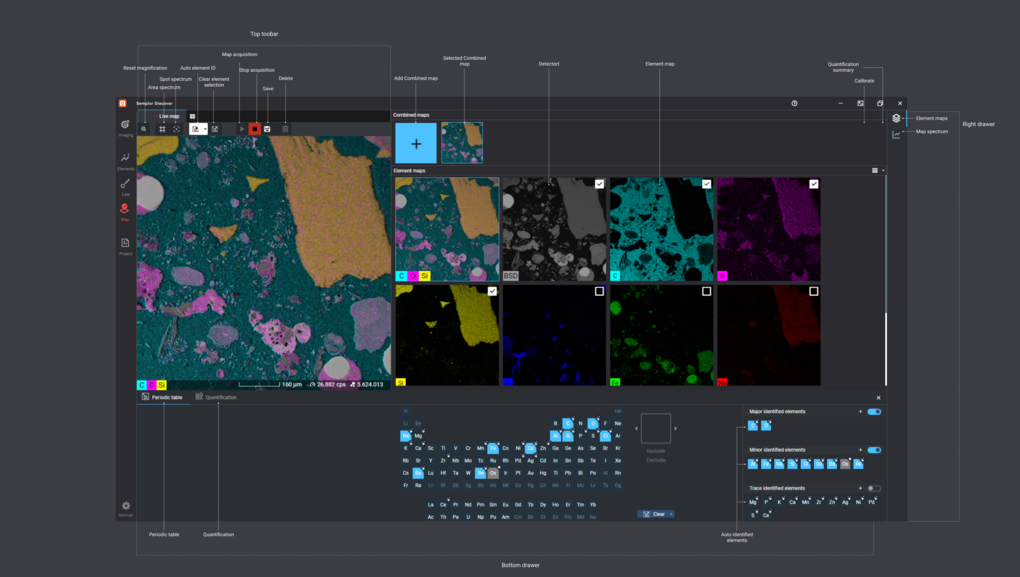Image resolution: width=1020 pixels, height=577 pixels.
Task: Open Map spectrum icon in right drawer
Action: (x=896, y=134)
